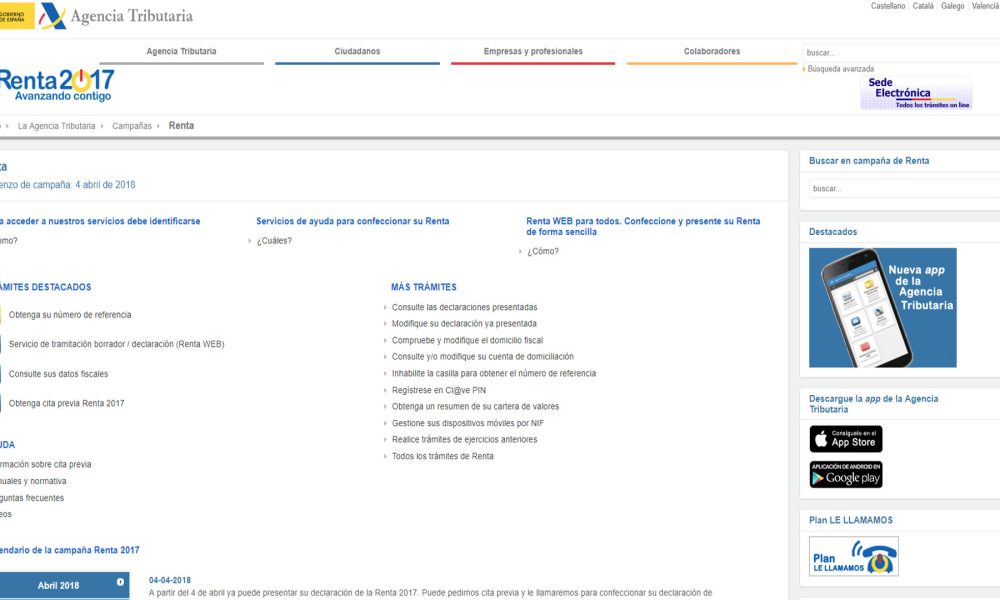Open the Renta 2017 campaign banner
The width and height of the screenshot is (1000, 600).
click(57, 84)
